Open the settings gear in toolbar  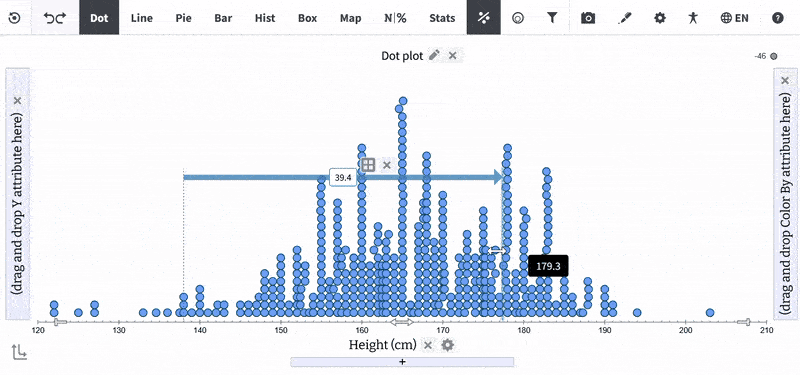click(660, 18)
